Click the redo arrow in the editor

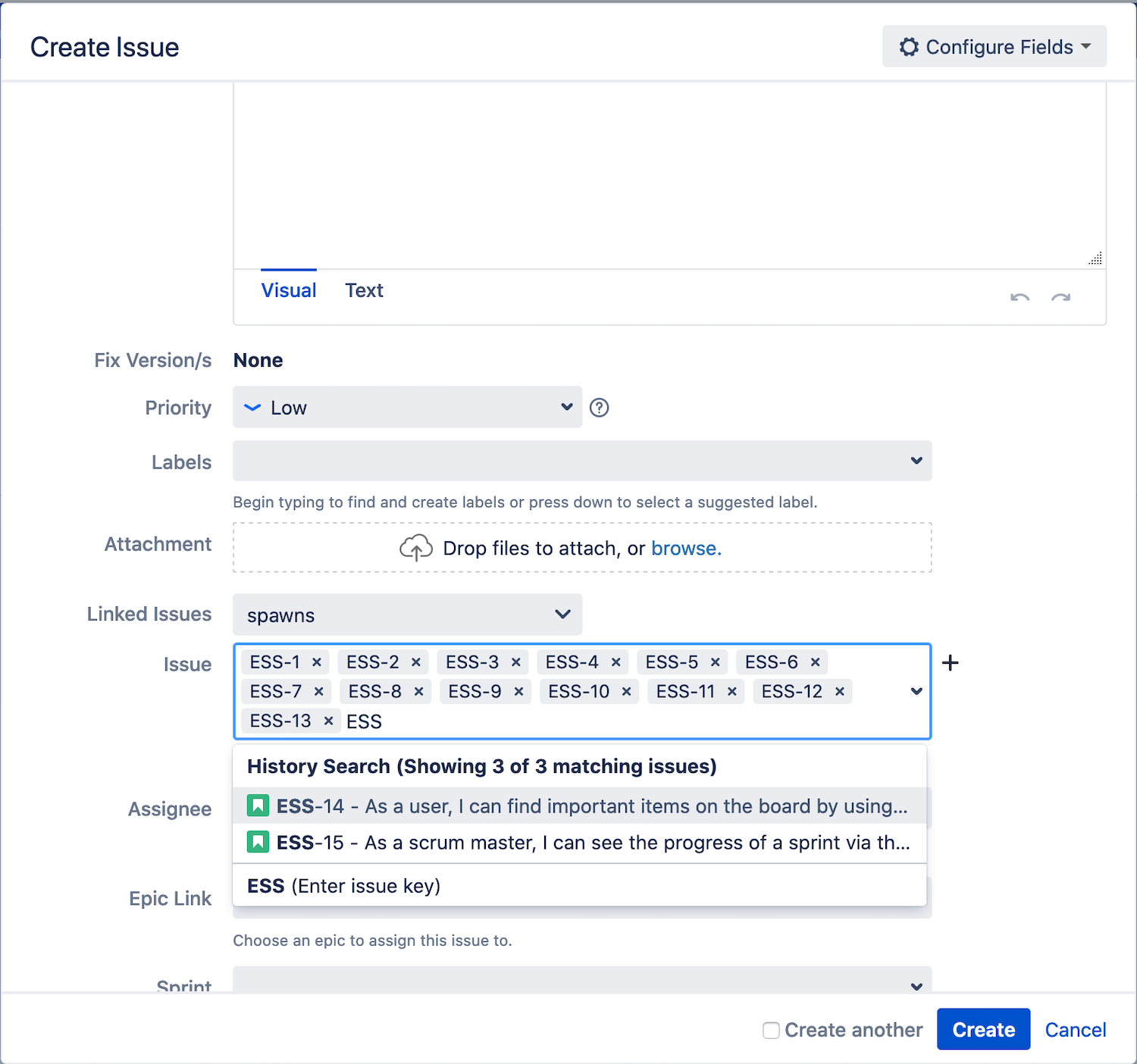pyautogui.click(x=1061, y=298)
